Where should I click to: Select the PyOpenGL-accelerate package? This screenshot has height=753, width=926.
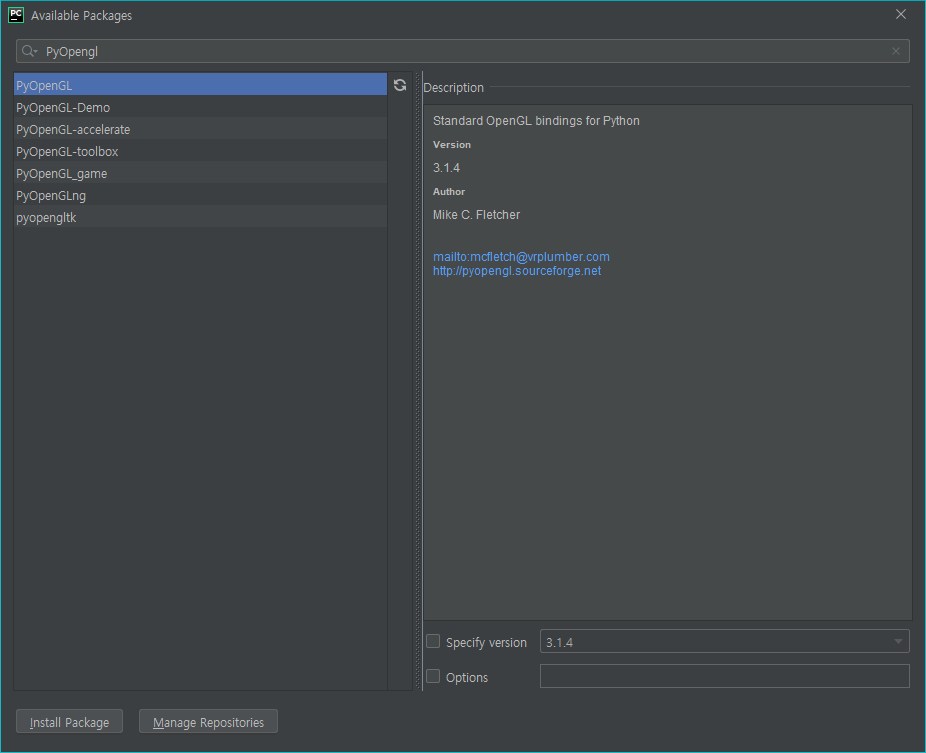pyautogui.click(x=200, y=129)
